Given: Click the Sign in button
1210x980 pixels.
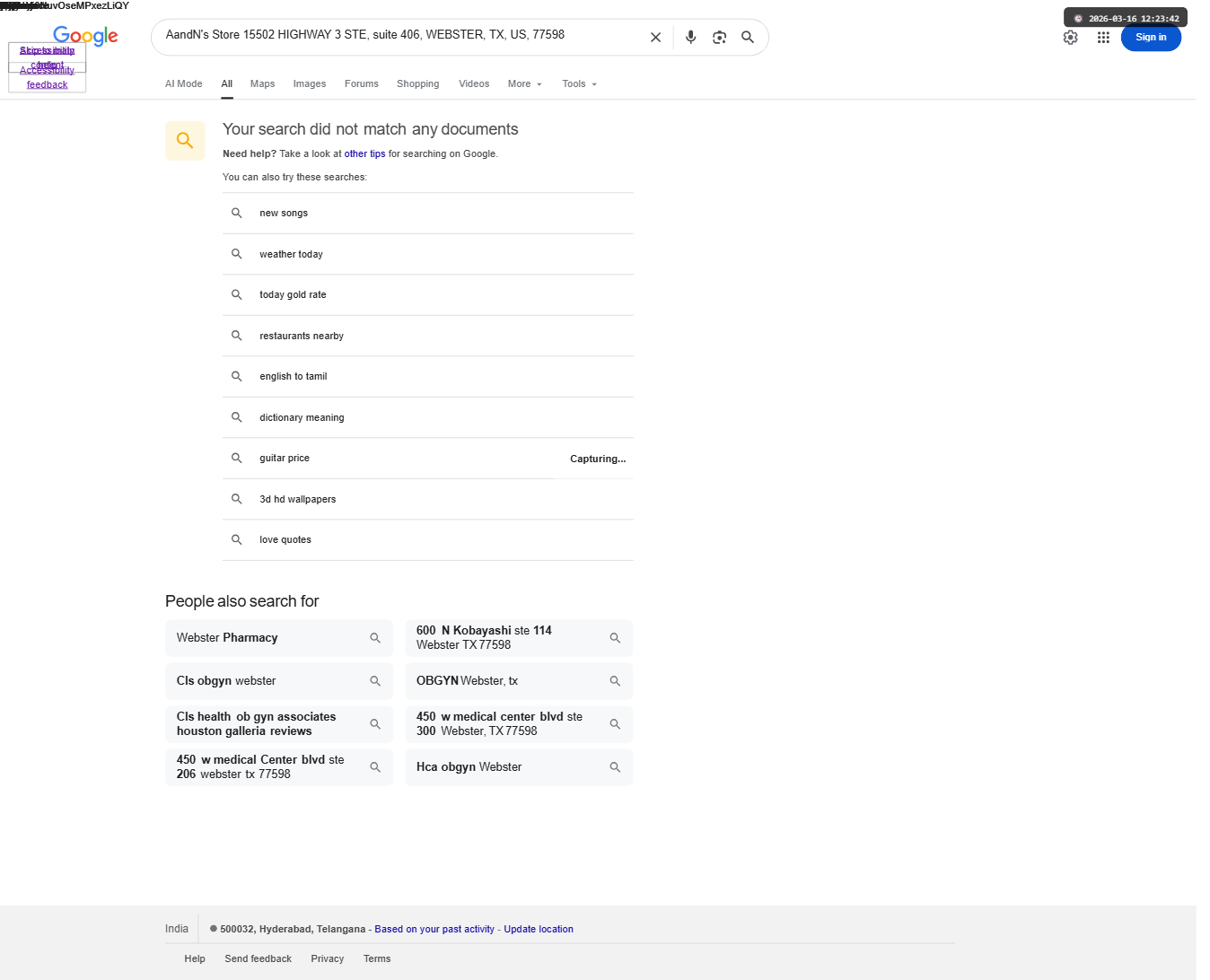Looking at the screenshot, I should pos(1151,38).
